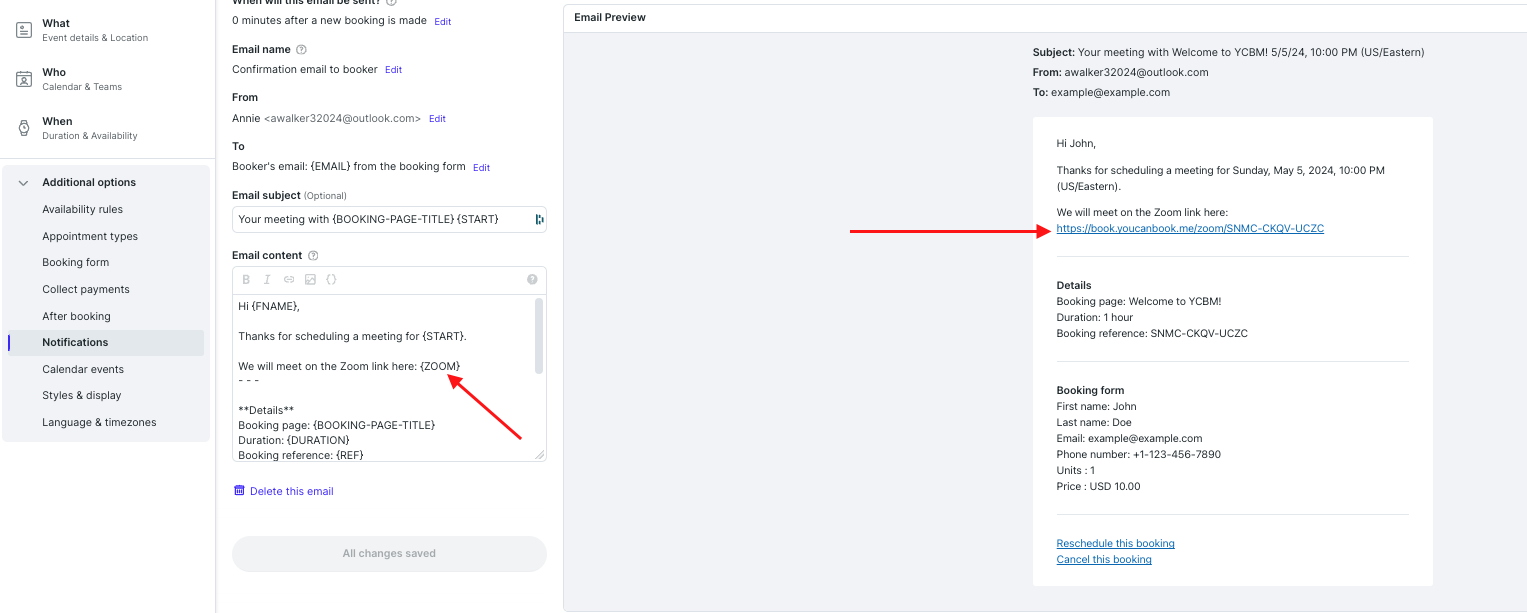The height and width of the screenshot is (613, 1527).
Task: Apply italic formatting in email content
Action: (x=267, y=279)
